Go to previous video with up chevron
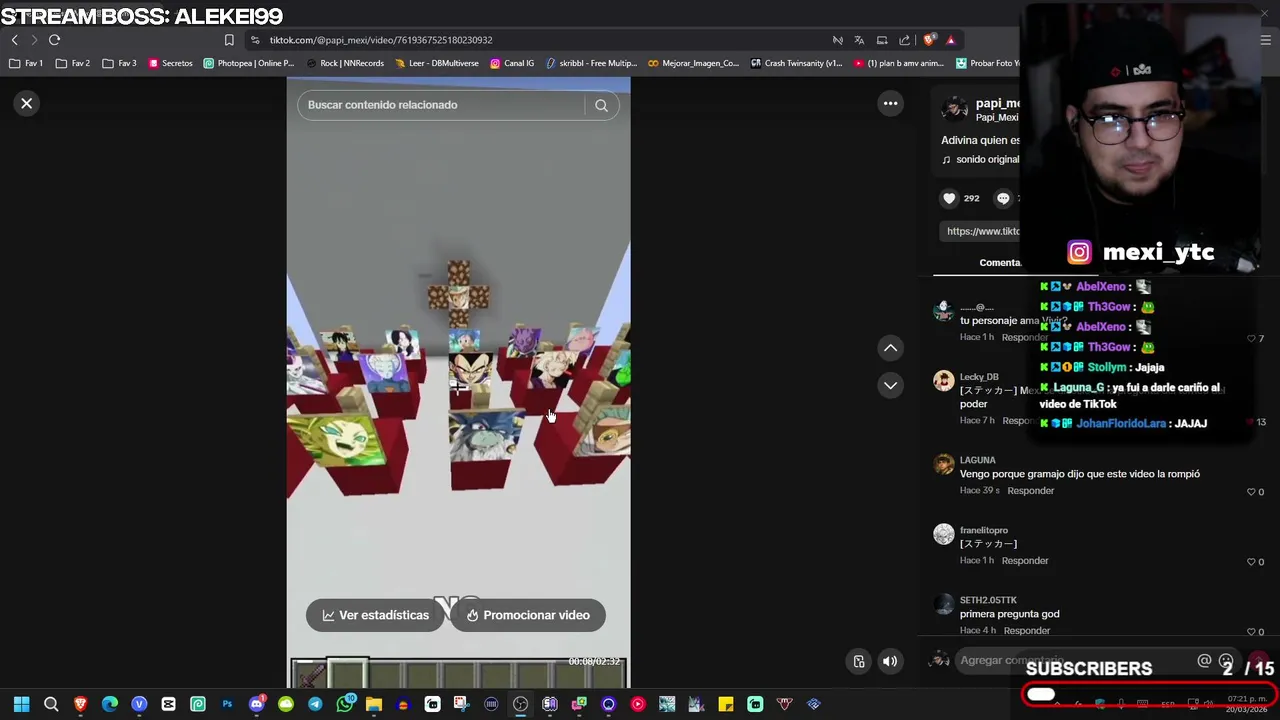The height and width of the screenshot is (720, 1280). point(890,348)
